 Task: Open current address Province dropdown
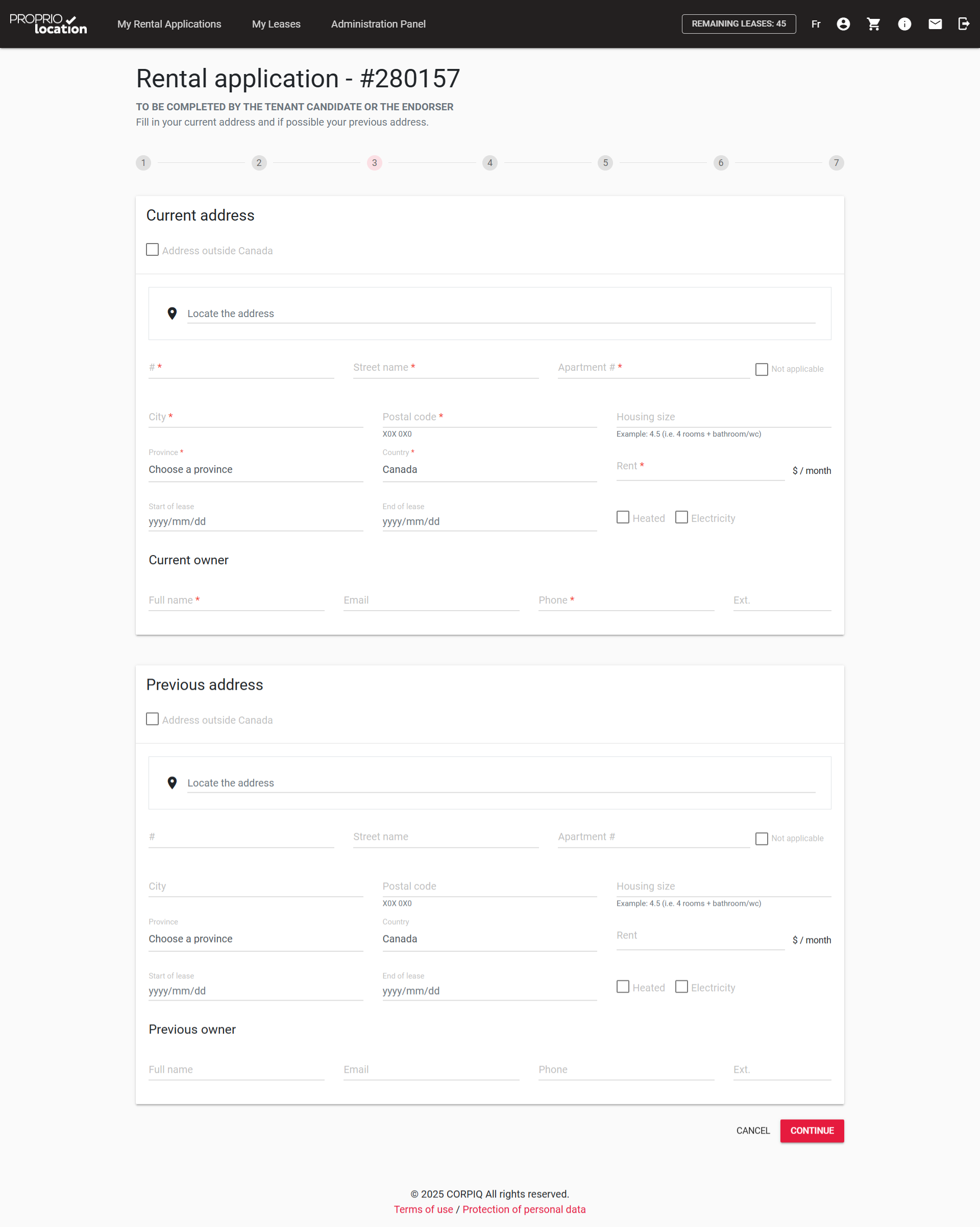click(255, 470)
